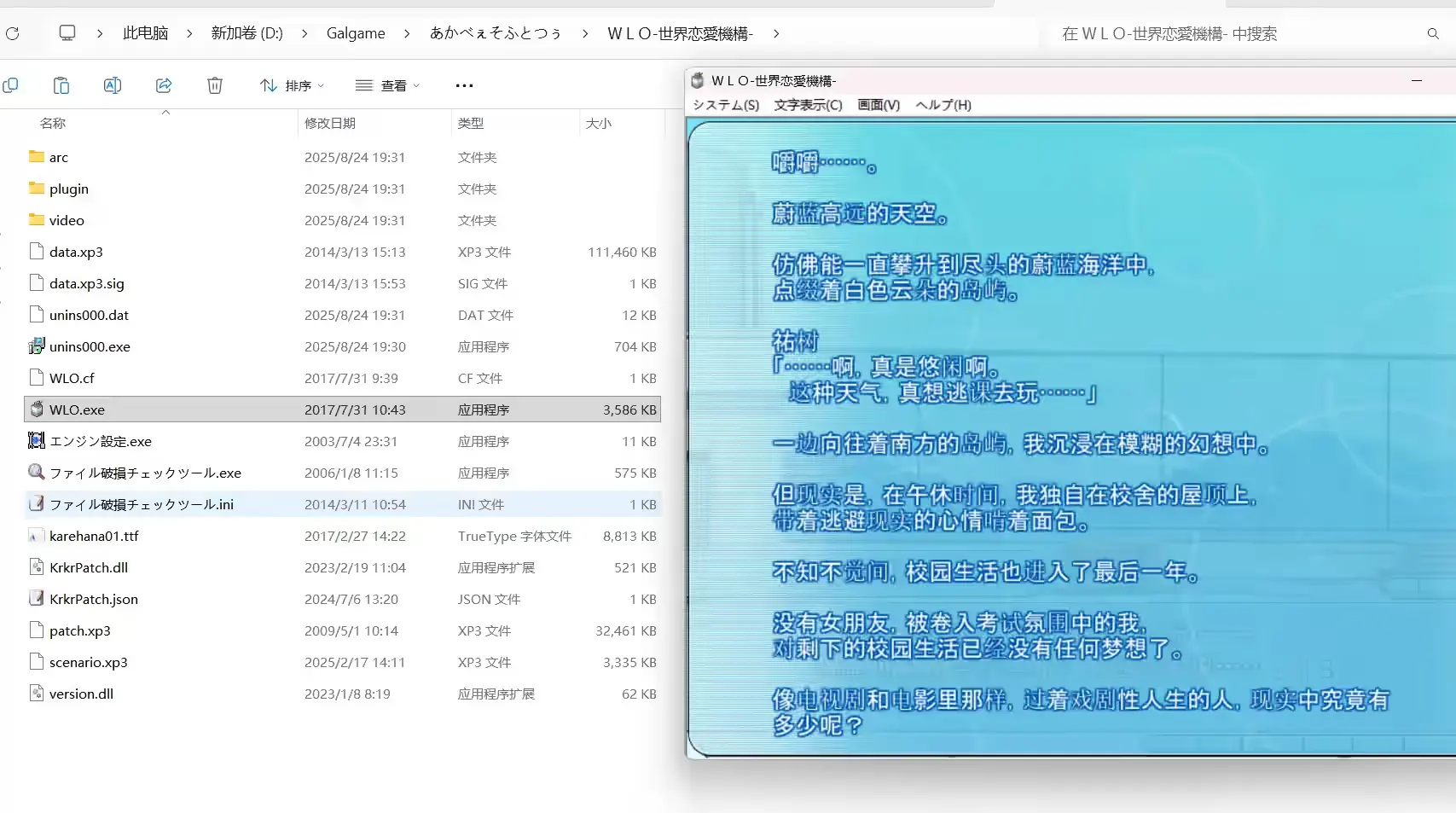Open the 查看 view dropdown
Image resolution: width=1456 pixels, height=813 pixels.
tap(388, 85)
